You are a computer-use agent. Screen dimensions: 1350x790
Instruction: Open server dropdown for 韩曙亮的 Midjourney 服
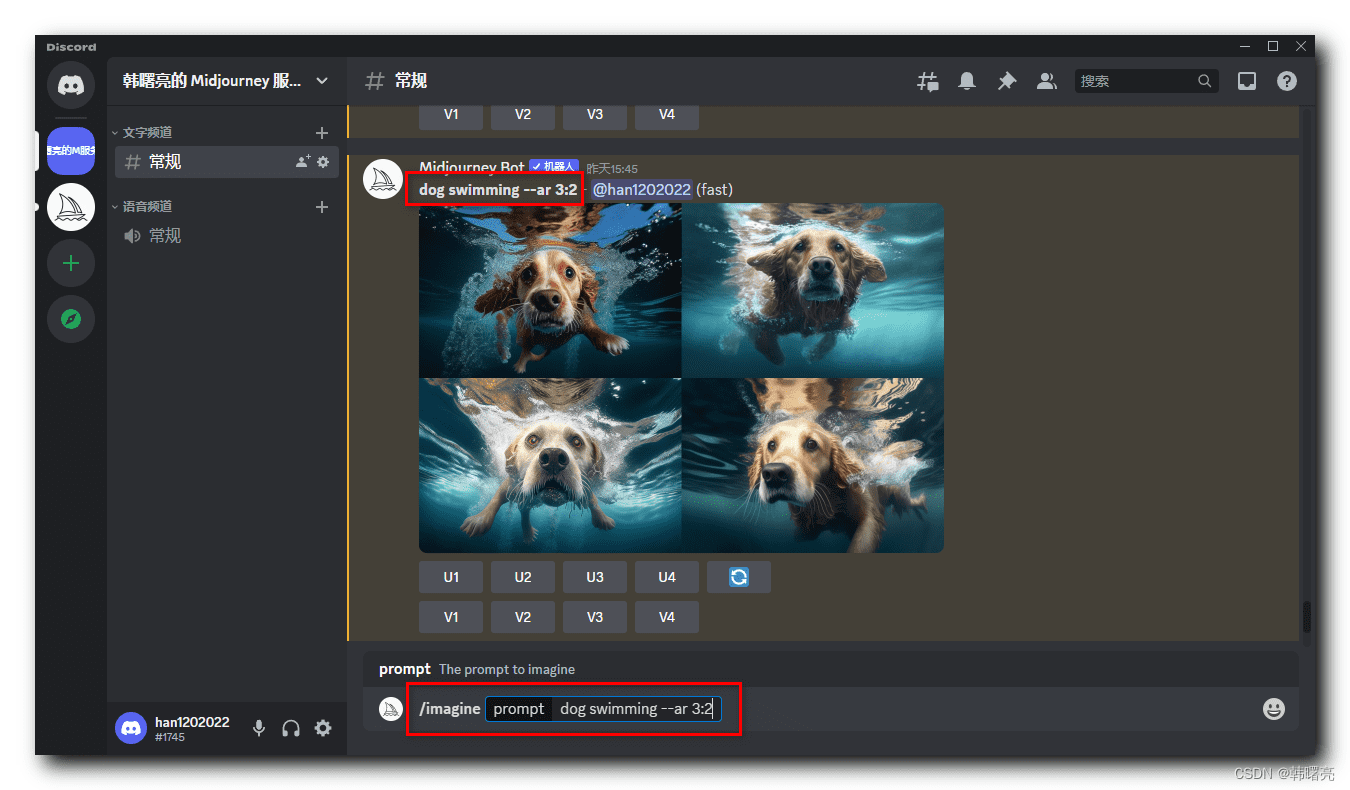click(x=225, y=81)
